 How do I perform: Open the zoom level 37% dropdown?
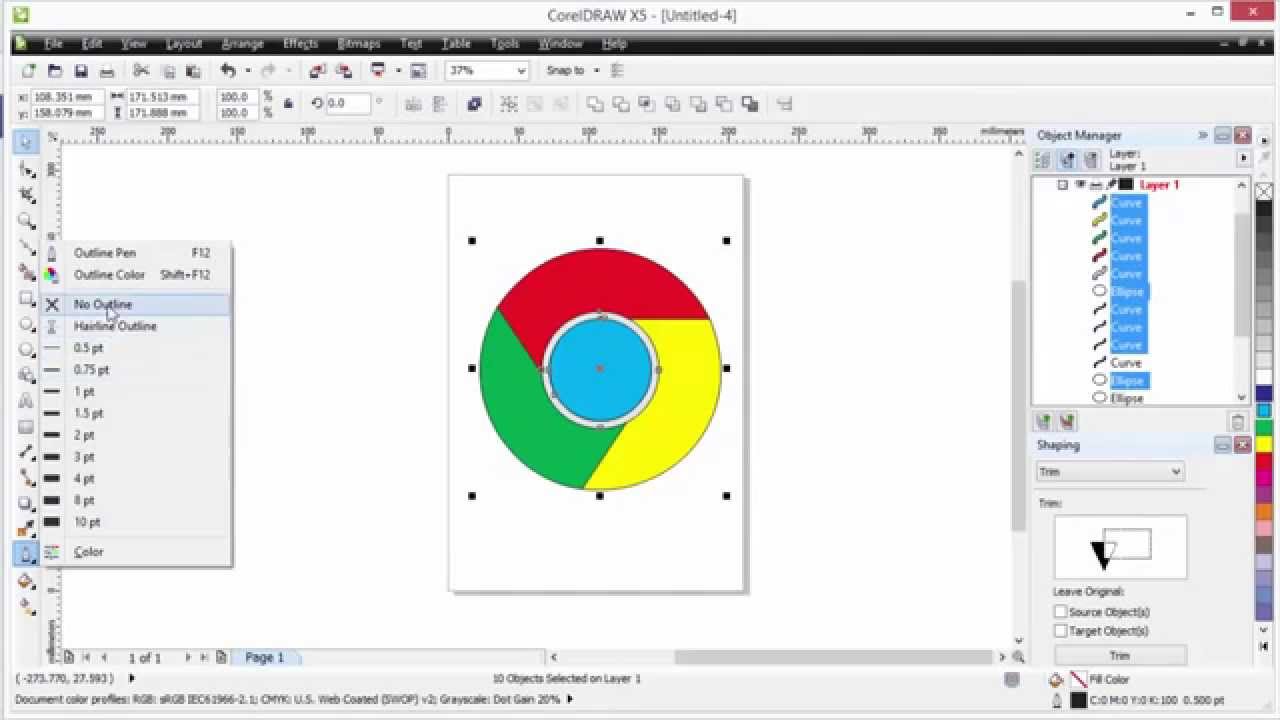pyautogui.click(x=521, y=71)
